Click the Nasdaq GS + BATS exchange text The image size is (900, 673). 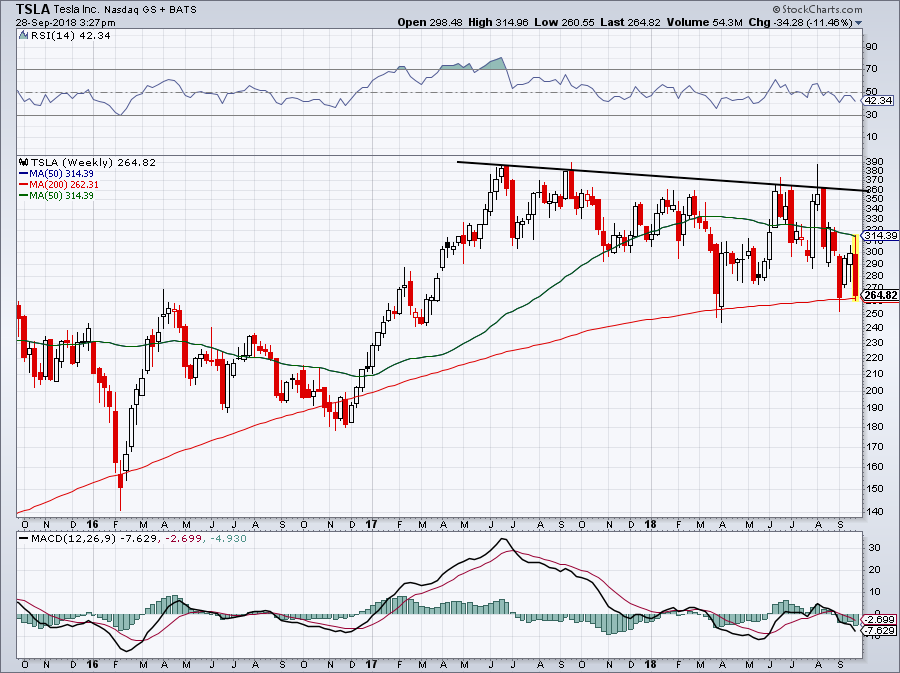(x=149, y=10)
